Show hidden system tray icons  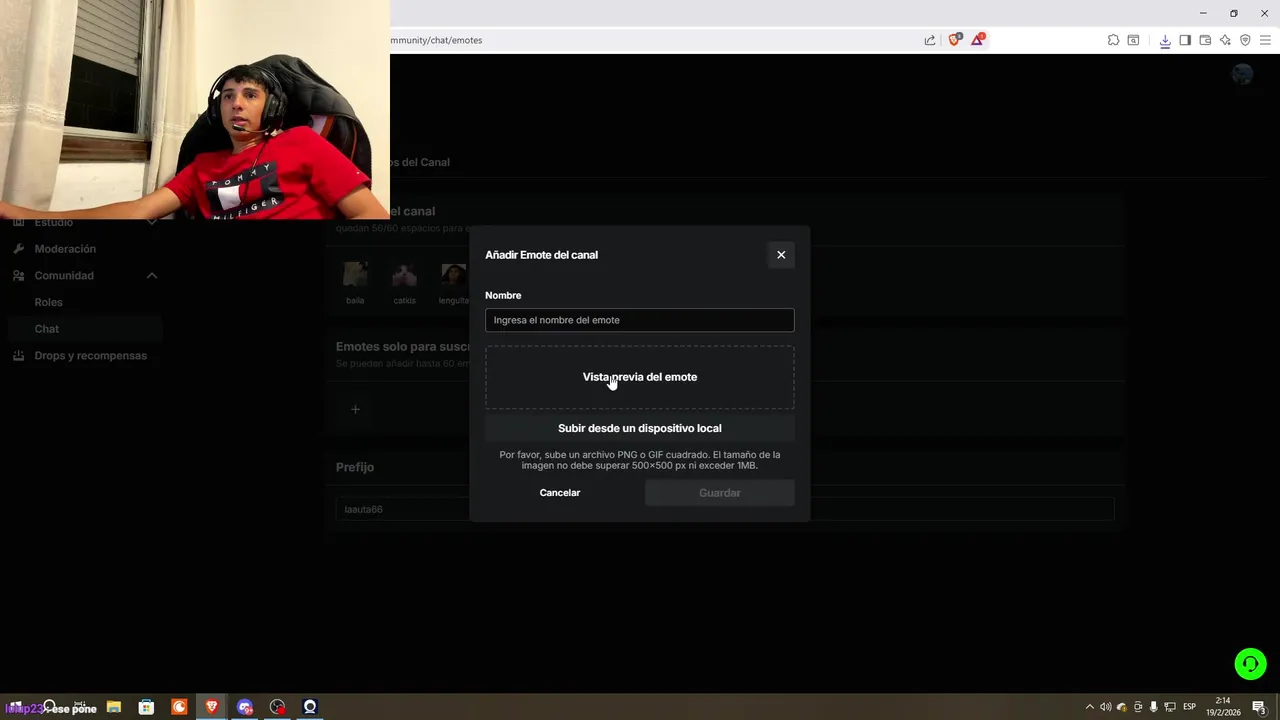tap(1090, 707)
